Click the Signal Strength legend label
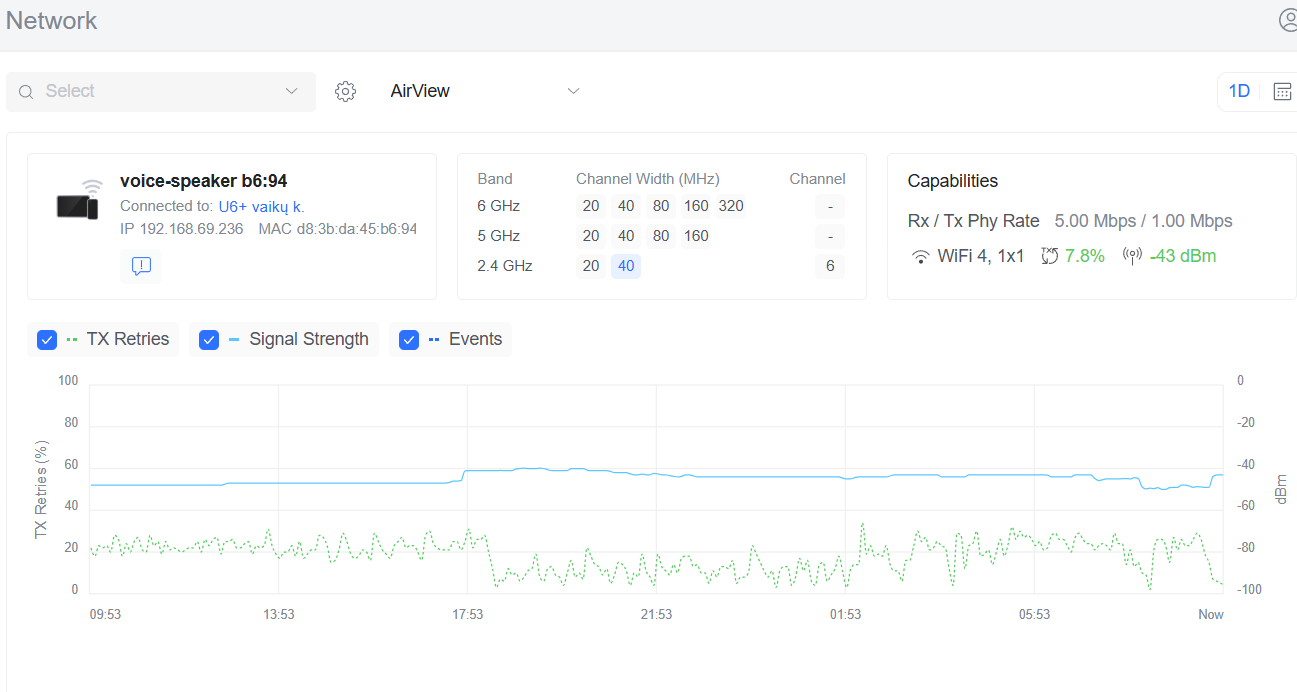Screen dimensions: 1297x692 pos(309,340)
